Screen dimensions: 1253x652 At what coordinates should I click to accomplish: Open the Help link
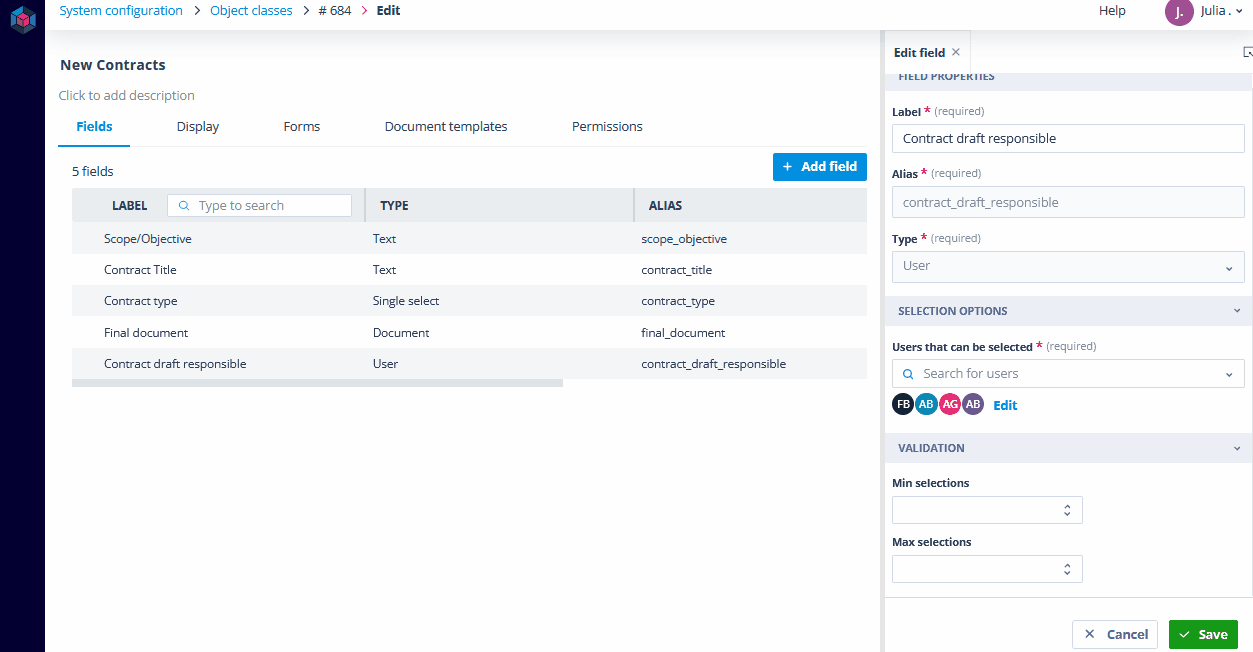tap(1112, 11)
